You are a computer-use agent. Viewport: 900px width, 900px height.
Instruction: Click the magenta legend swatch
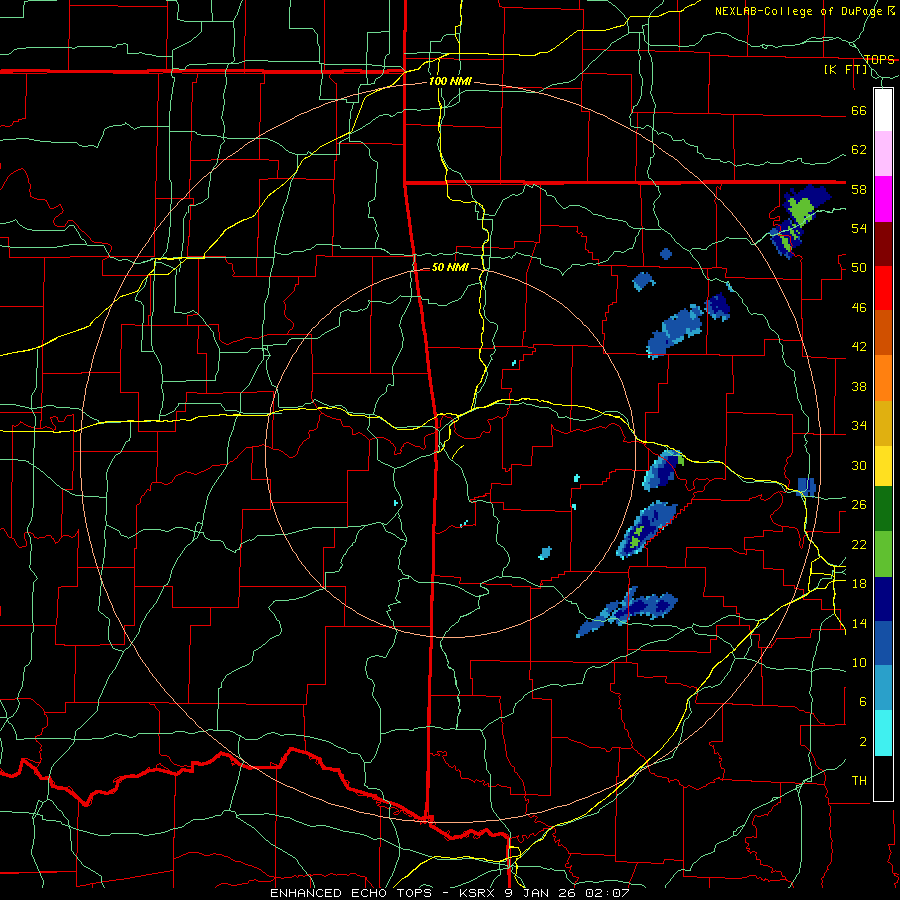[883, 199]
